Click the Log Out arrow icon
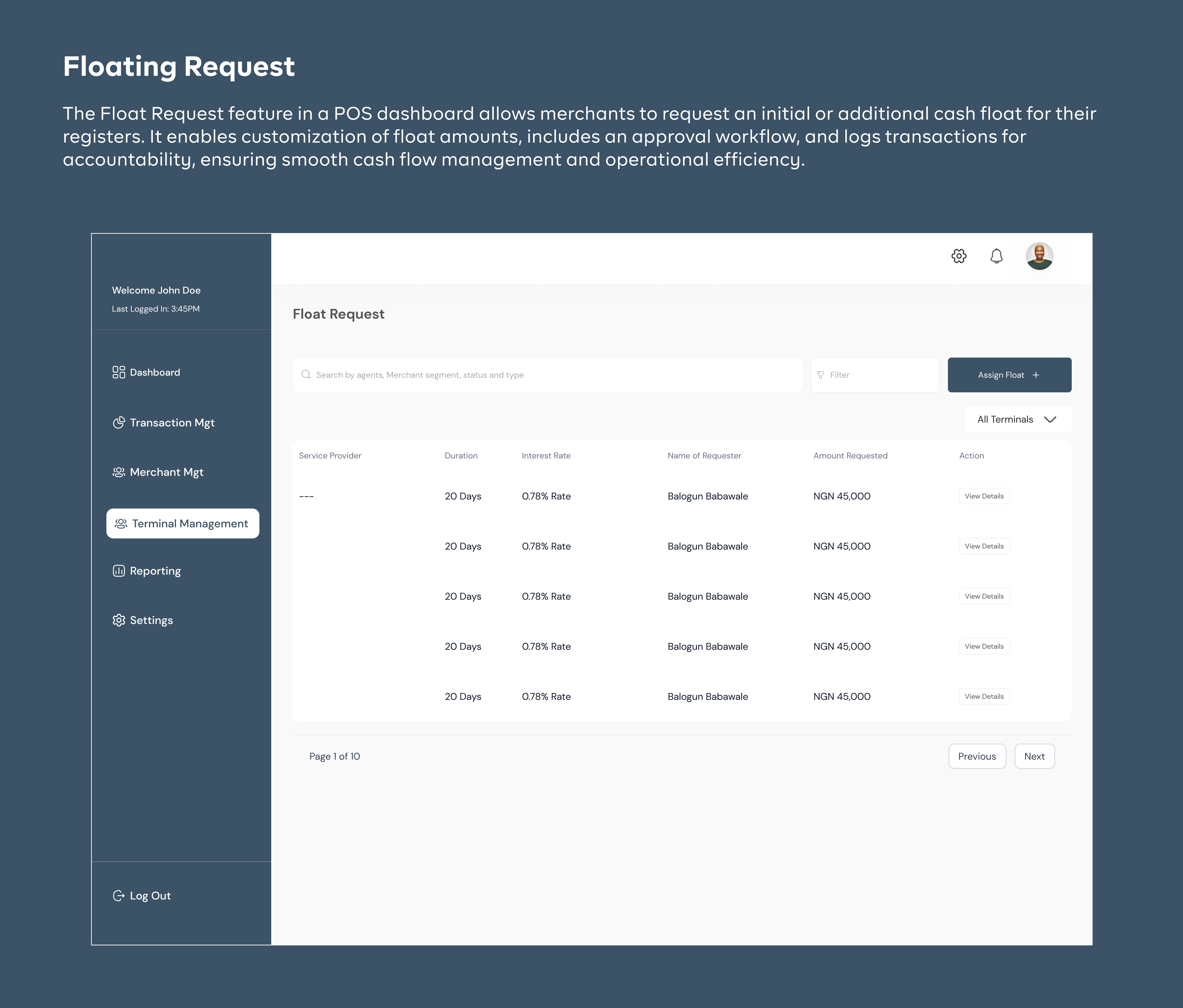Screen dimensions: 1183x1008 119,896
